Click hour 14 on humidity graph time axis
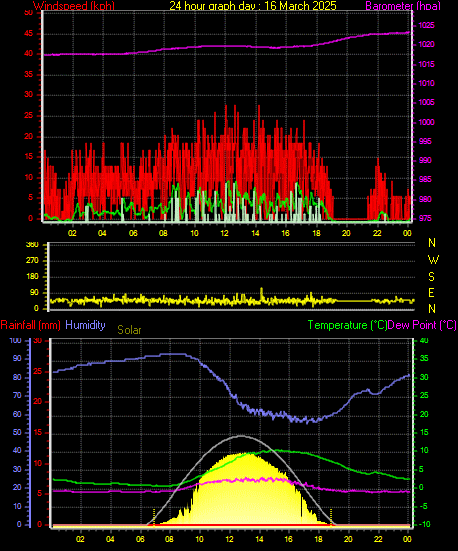Image resolution: width=458 pixels, height=551 pixels. (259, 539)
